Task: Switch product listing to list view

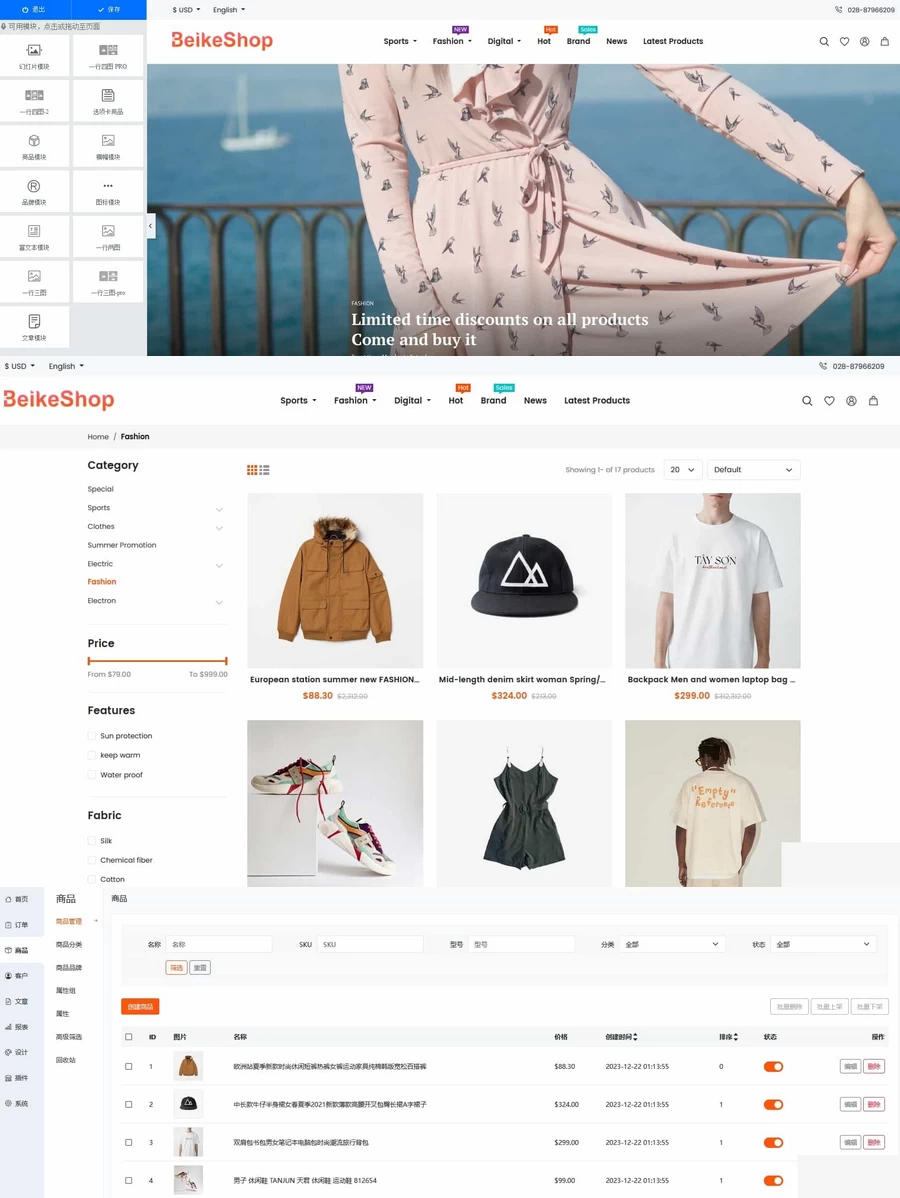Action: [266, 468]
